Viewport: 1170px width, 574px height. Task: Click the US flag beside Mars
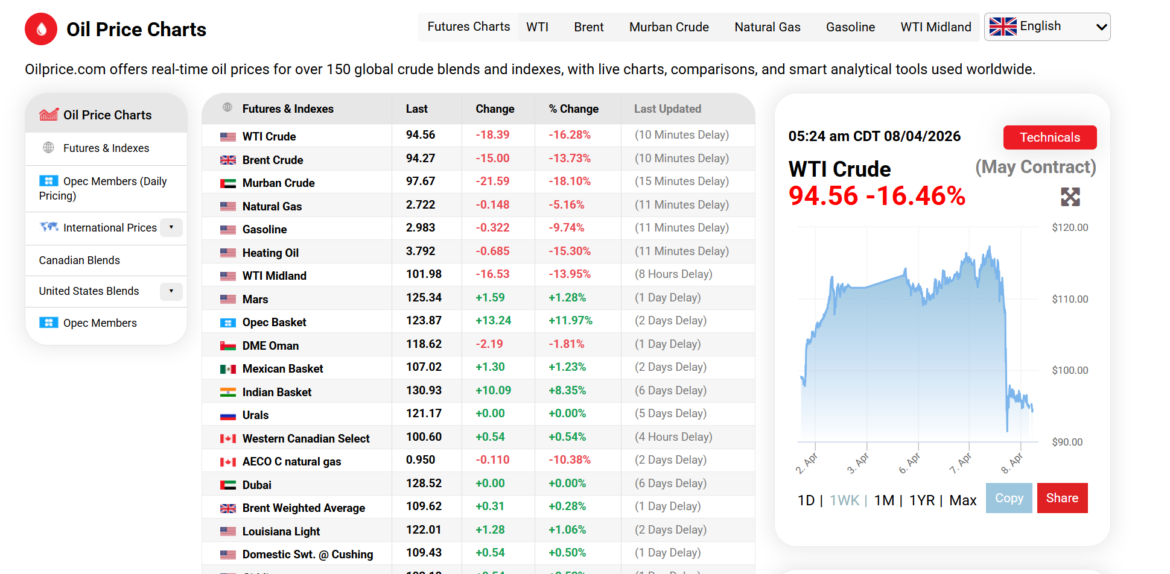tap(228, 299)
